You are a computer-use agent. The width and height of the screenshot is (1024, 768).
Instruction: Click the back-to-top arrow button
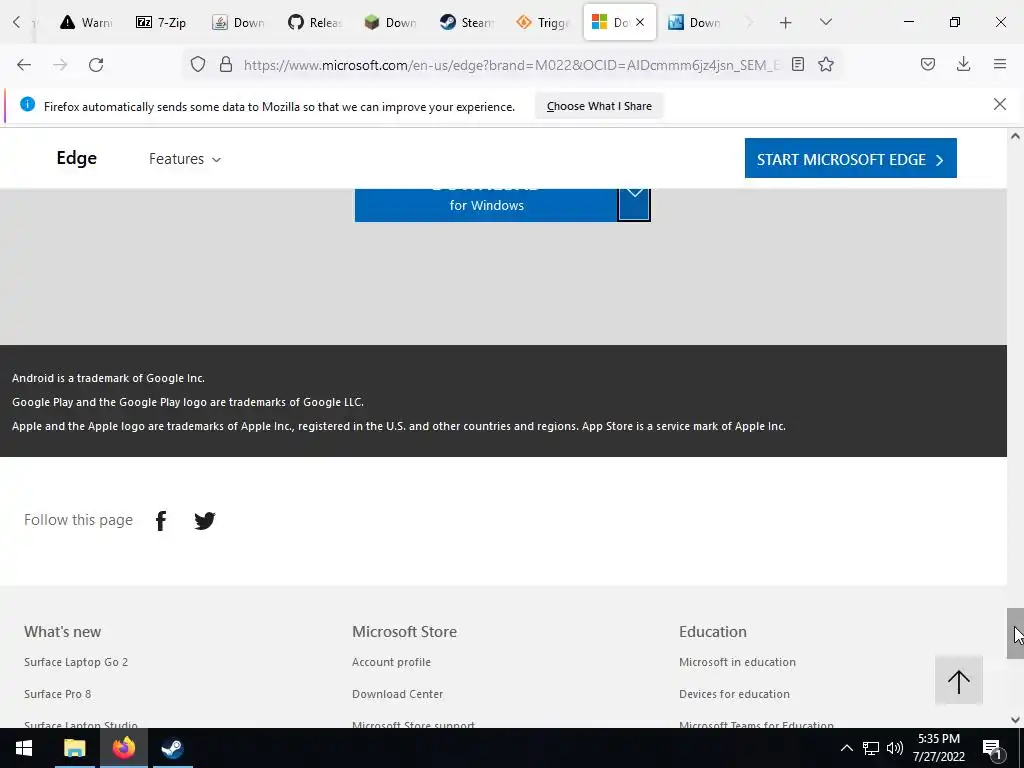(x=959, y=680)
